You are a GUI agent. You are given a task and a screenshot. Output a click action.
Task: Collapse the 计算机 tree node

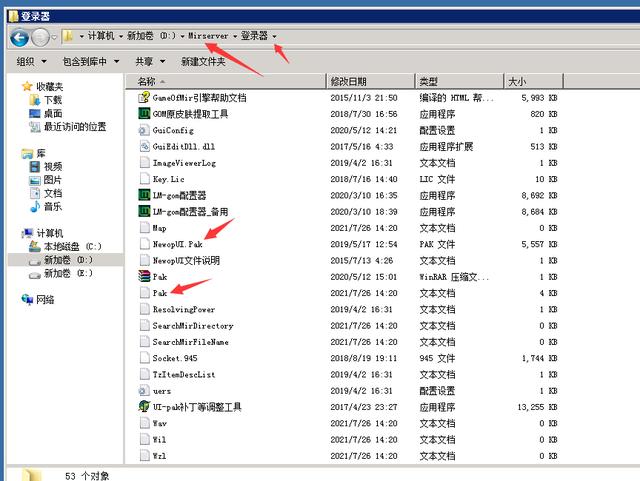(13, 233)
